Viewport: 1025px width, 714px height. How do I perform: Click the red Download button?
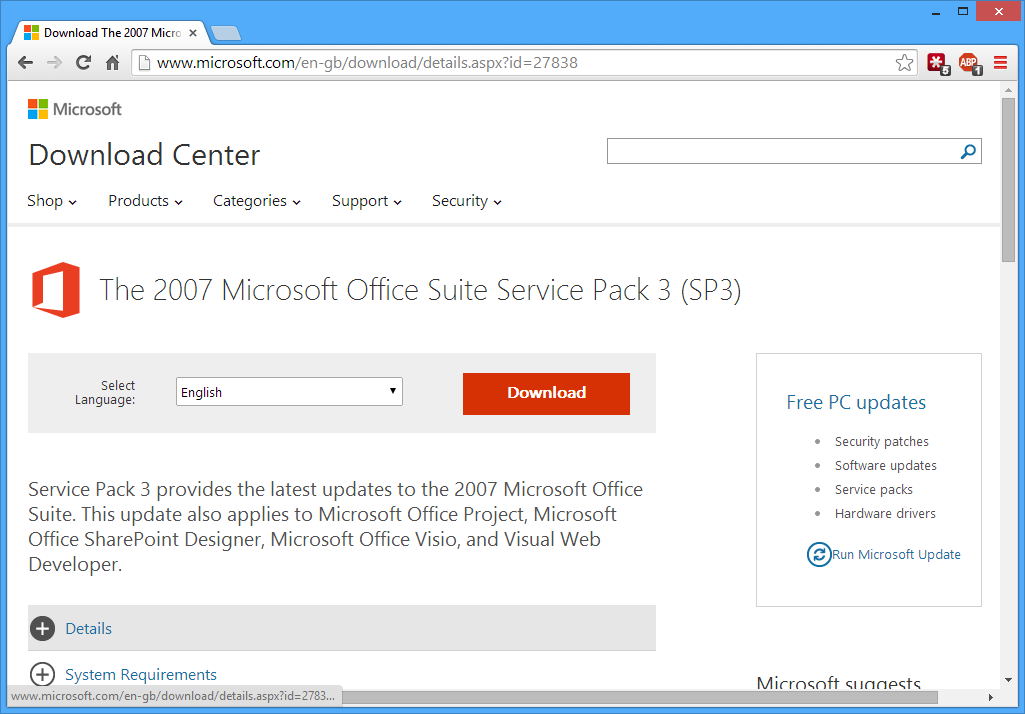(546, 394)
